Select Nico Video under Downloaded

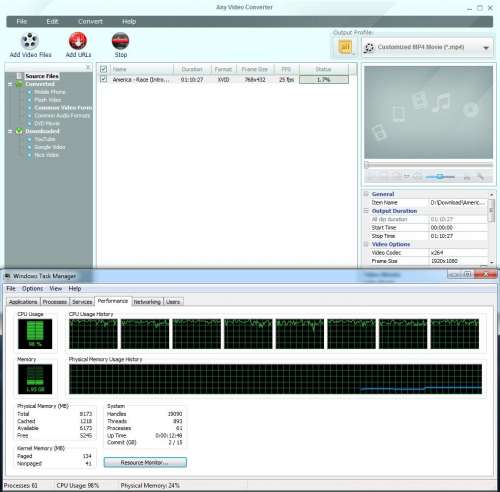[46, 155]
